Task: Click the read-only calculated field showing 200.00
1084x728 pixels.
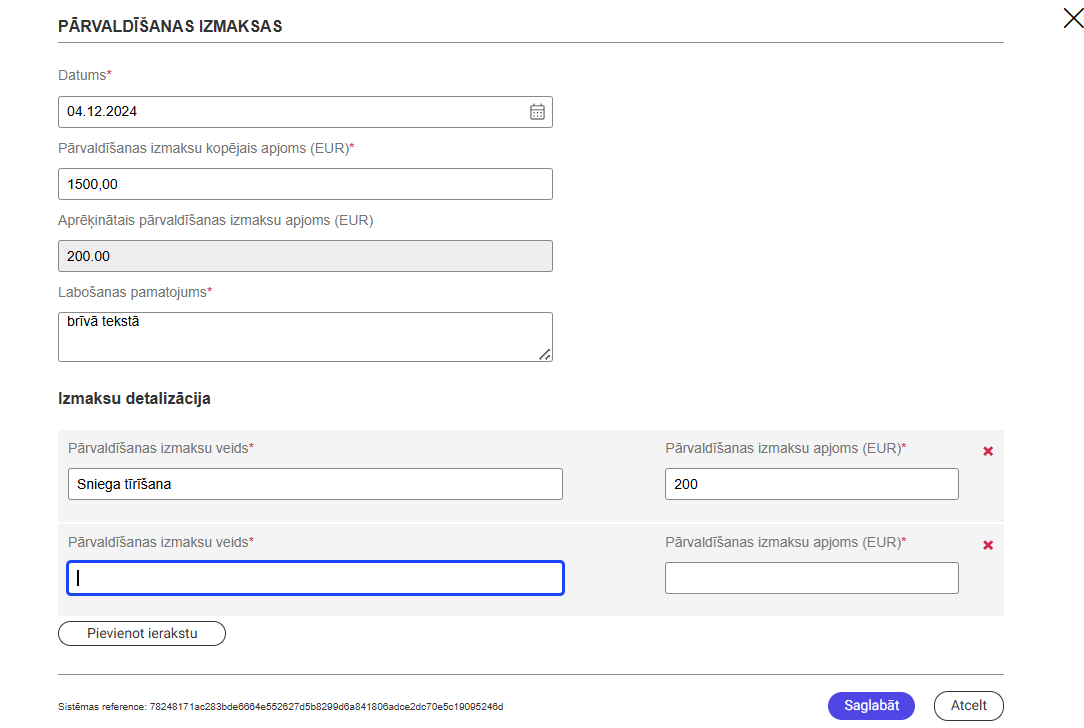Action: coord(305,256)
